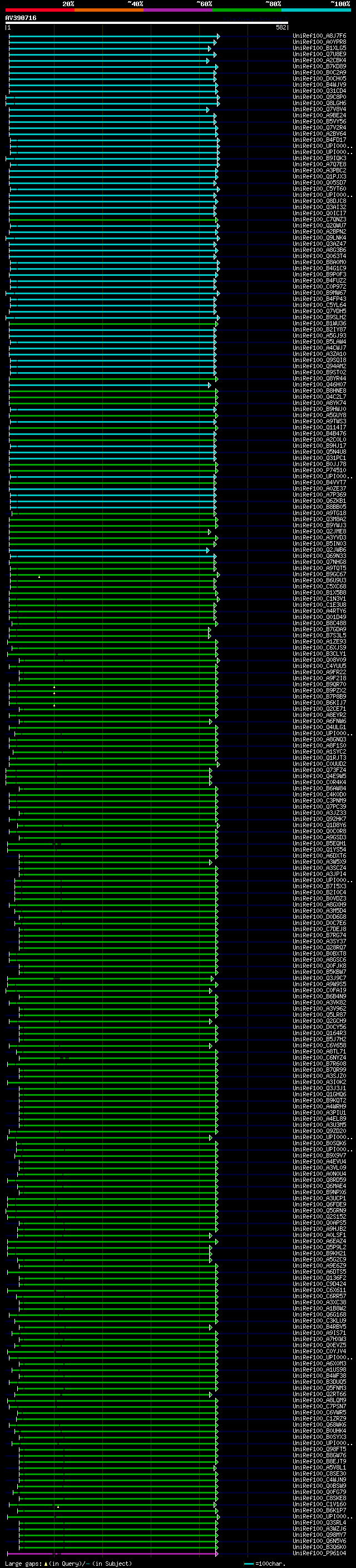This screenshot has height=1568, width=356.
Task: Click the white query sequence bar
Action: tap(147, 23)
